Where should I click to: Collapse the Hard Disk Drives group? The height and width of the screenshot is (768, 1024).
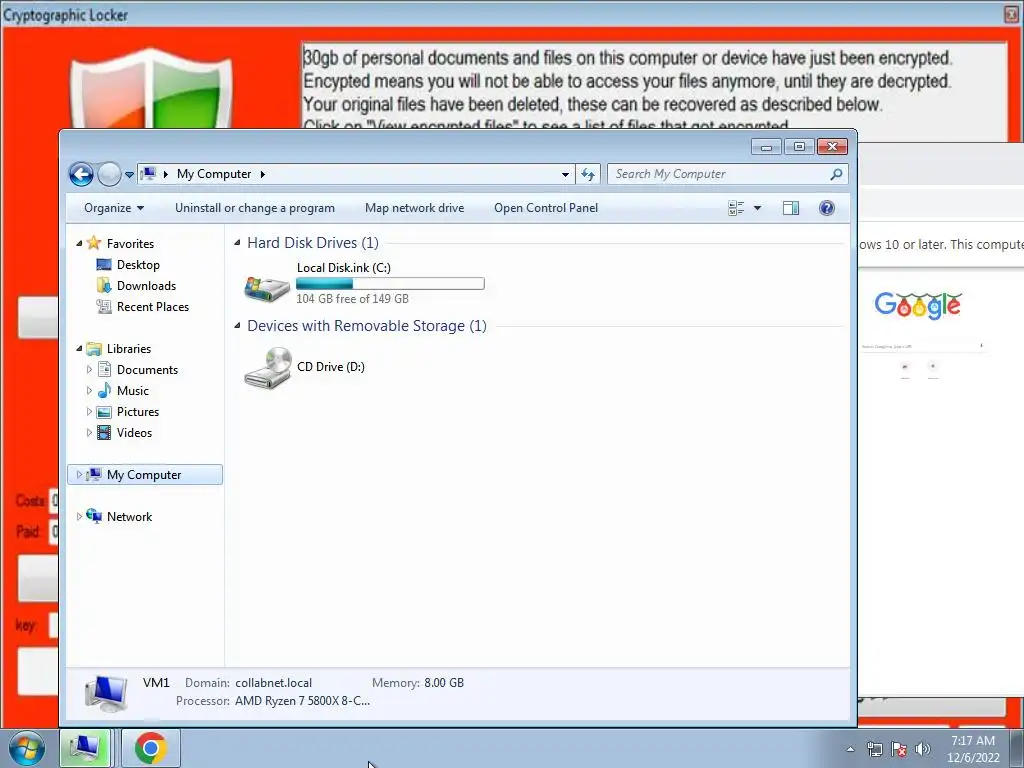(x=237, y=243)
